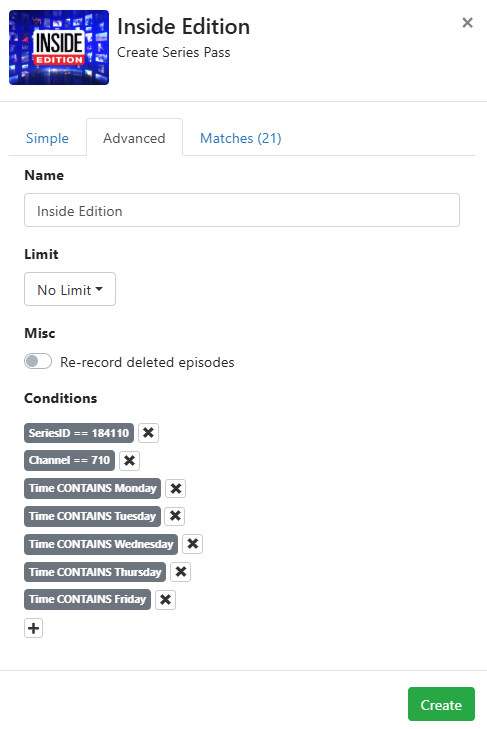Click the Time CONTAINS Wednesday condition badge
This screenshot has height=729, width=487.
(x=101, y=544)
